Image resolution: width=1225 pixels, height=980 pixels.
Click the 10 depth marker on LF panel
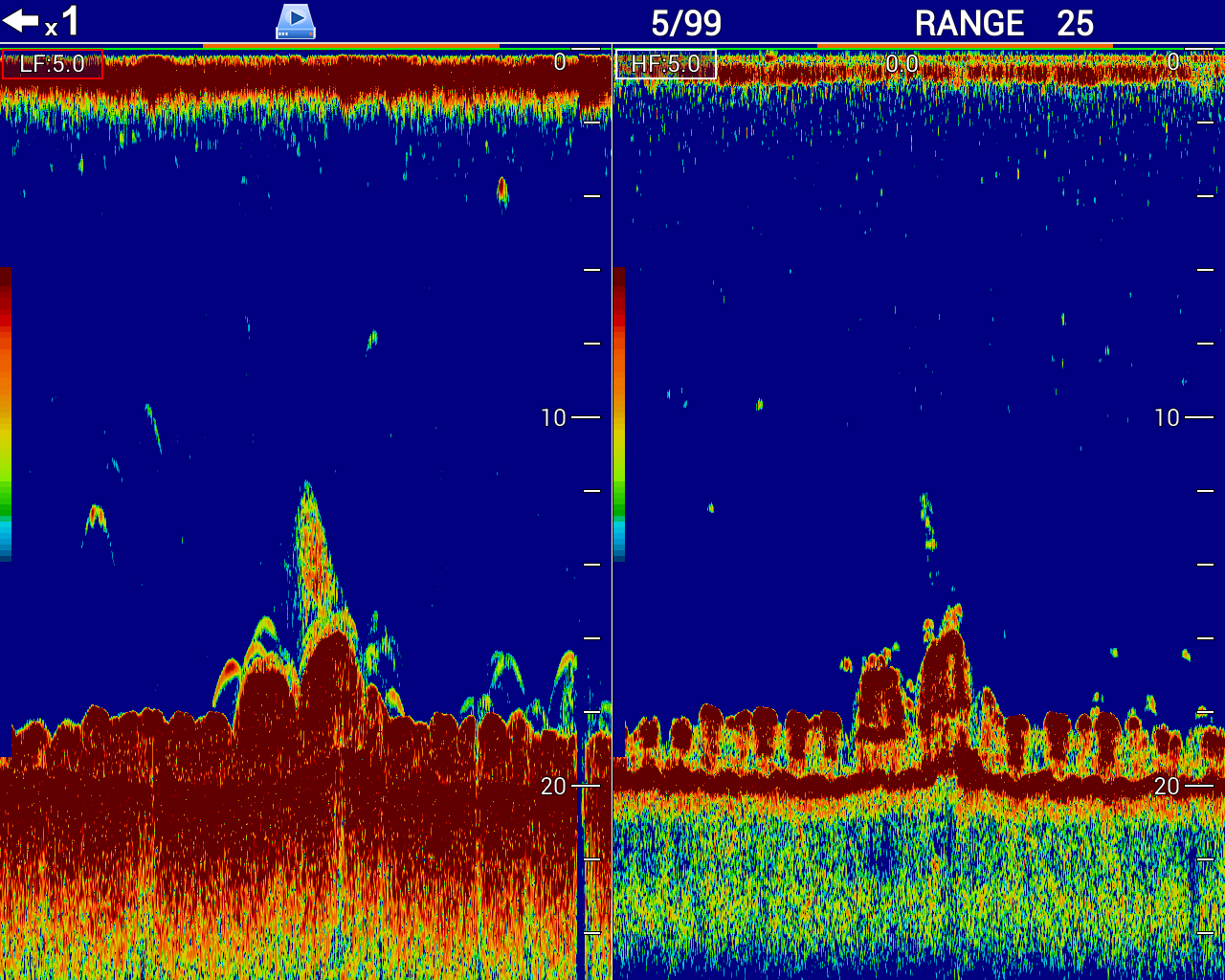point(554,417)
